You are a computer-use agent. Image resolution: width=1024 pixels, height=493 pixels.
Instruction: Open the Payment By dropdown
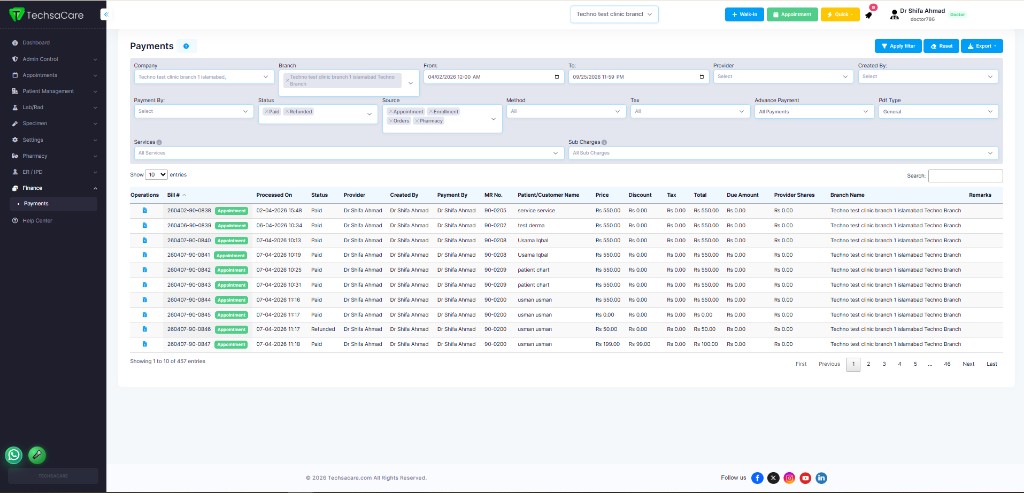pos(193,112)
